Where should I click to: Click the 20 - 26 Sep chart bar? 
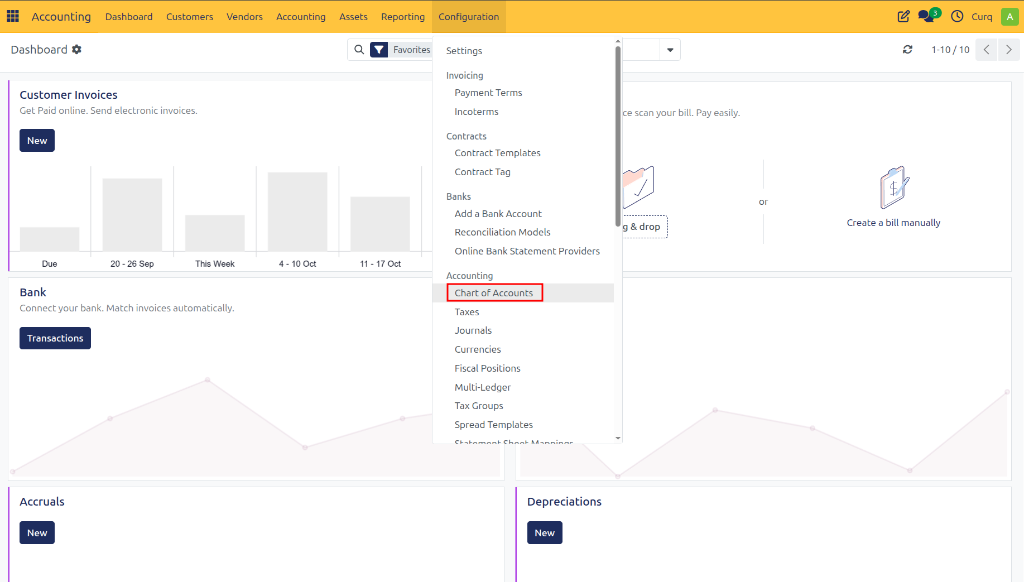click(x=132, y=215)
